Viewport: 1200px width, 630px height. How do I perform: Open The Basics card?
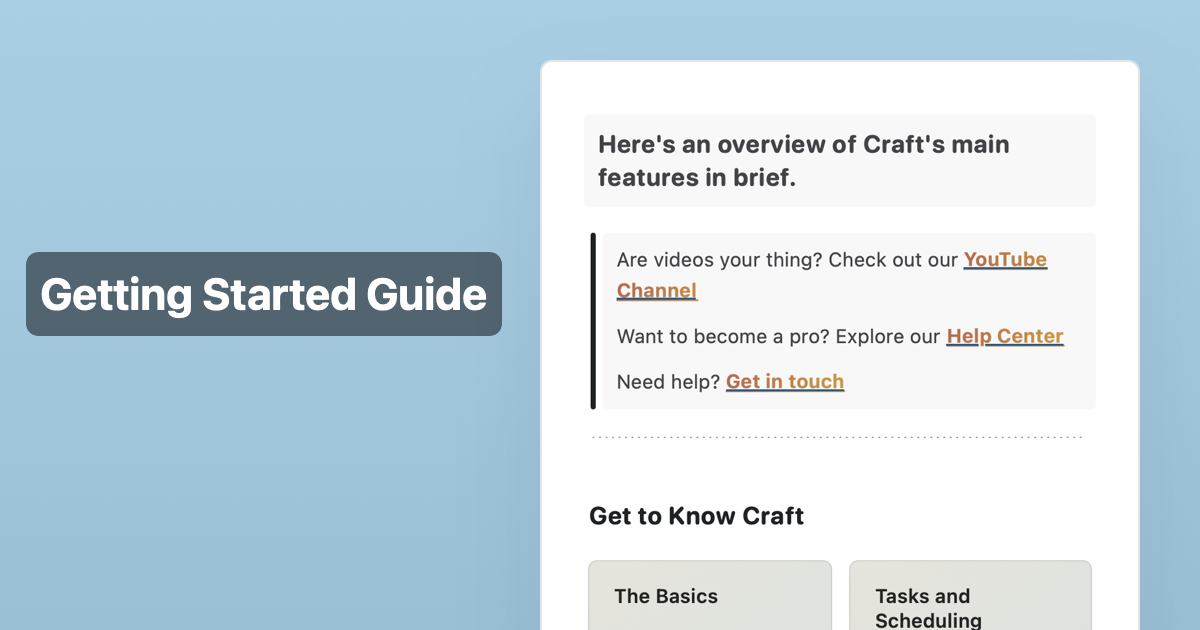pyautogui.click(x=710, y=595)
